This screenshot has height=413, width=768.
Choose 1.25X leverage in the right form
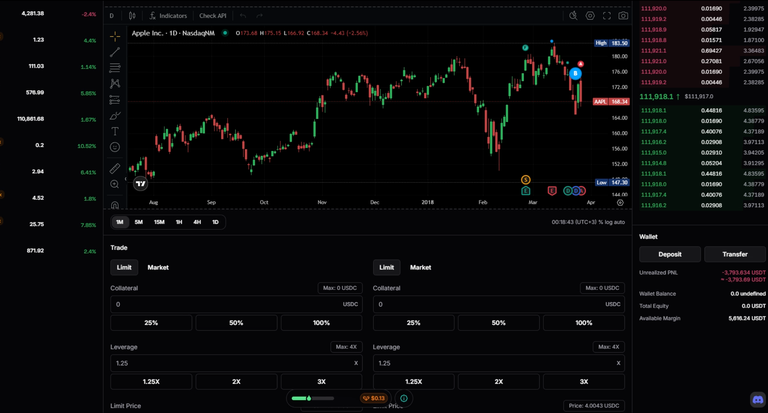click(413, 382)
